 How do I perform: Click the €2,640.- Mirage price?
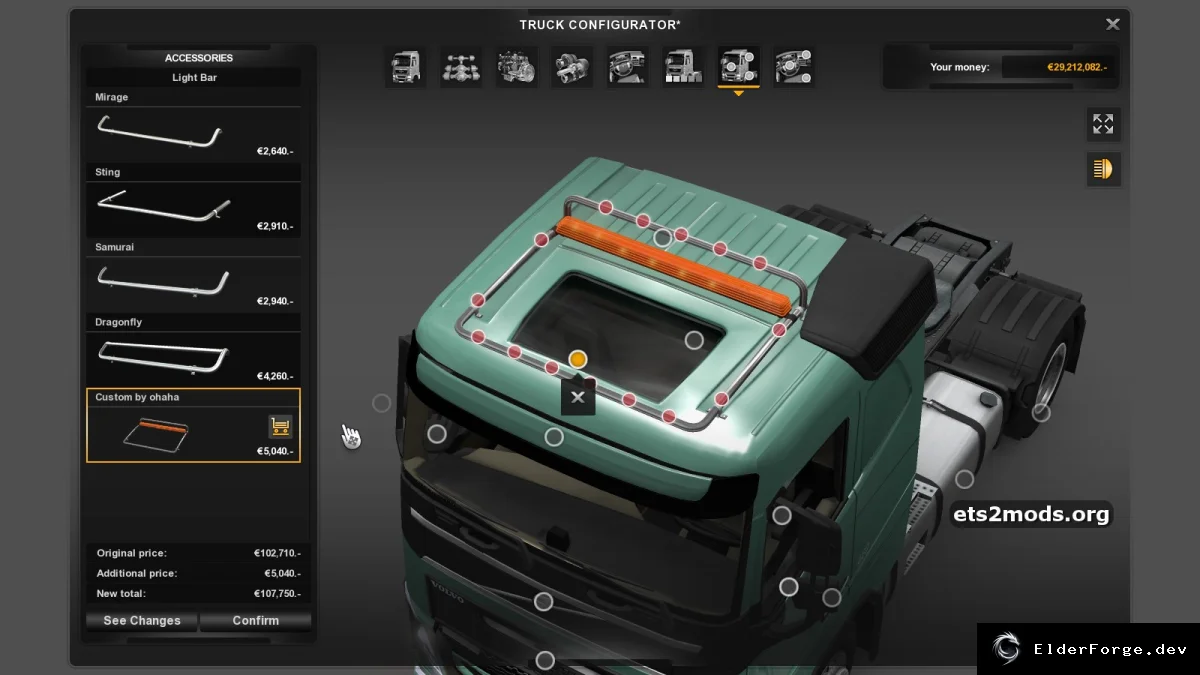coord(275,151)
